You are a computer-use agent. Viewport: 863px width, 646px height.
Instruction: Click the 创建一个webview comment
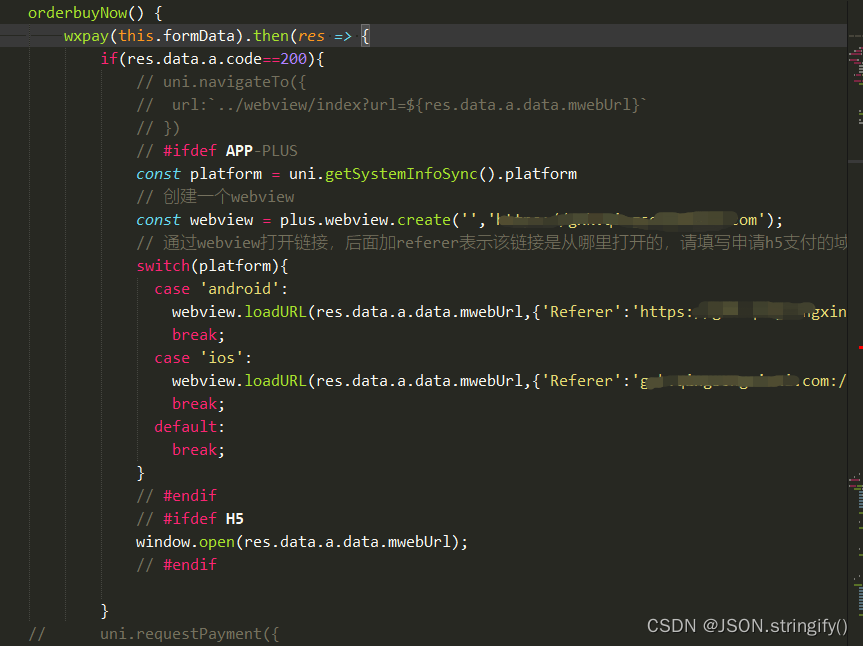[215, 197]
